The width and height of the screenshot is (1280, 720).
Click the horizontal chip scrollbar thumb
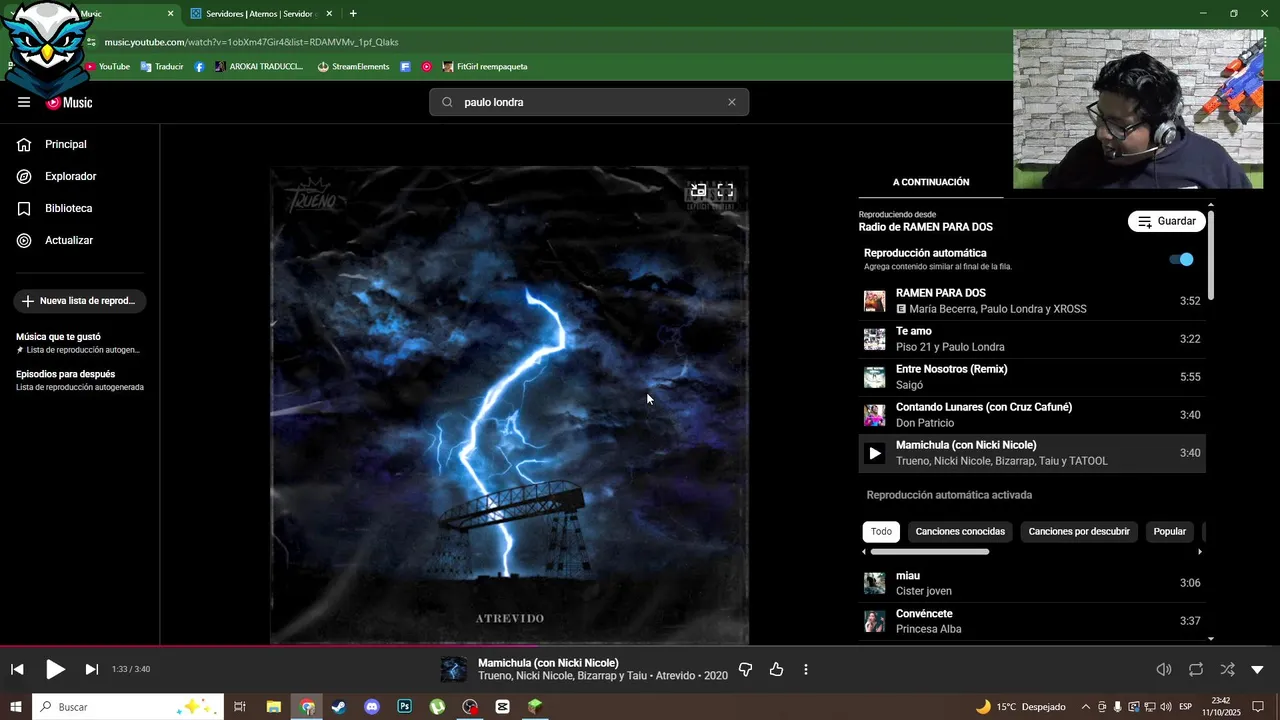point(929,552)
